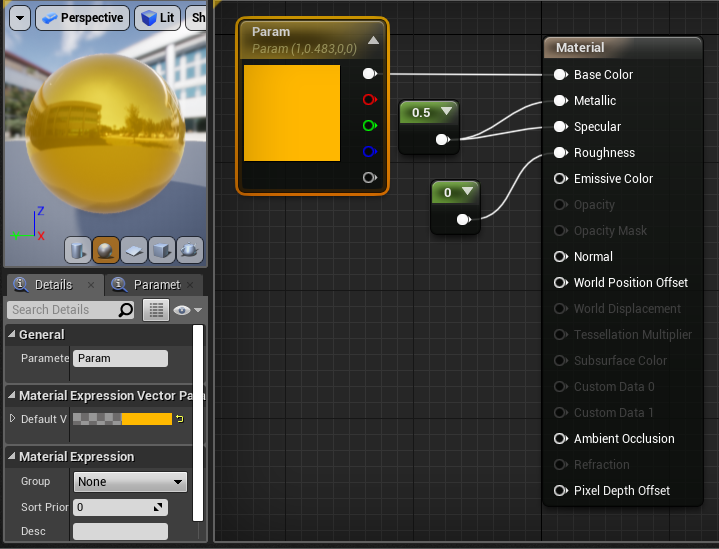
Task: Reset Default Value to default arrow
Action: pos(180,419)
